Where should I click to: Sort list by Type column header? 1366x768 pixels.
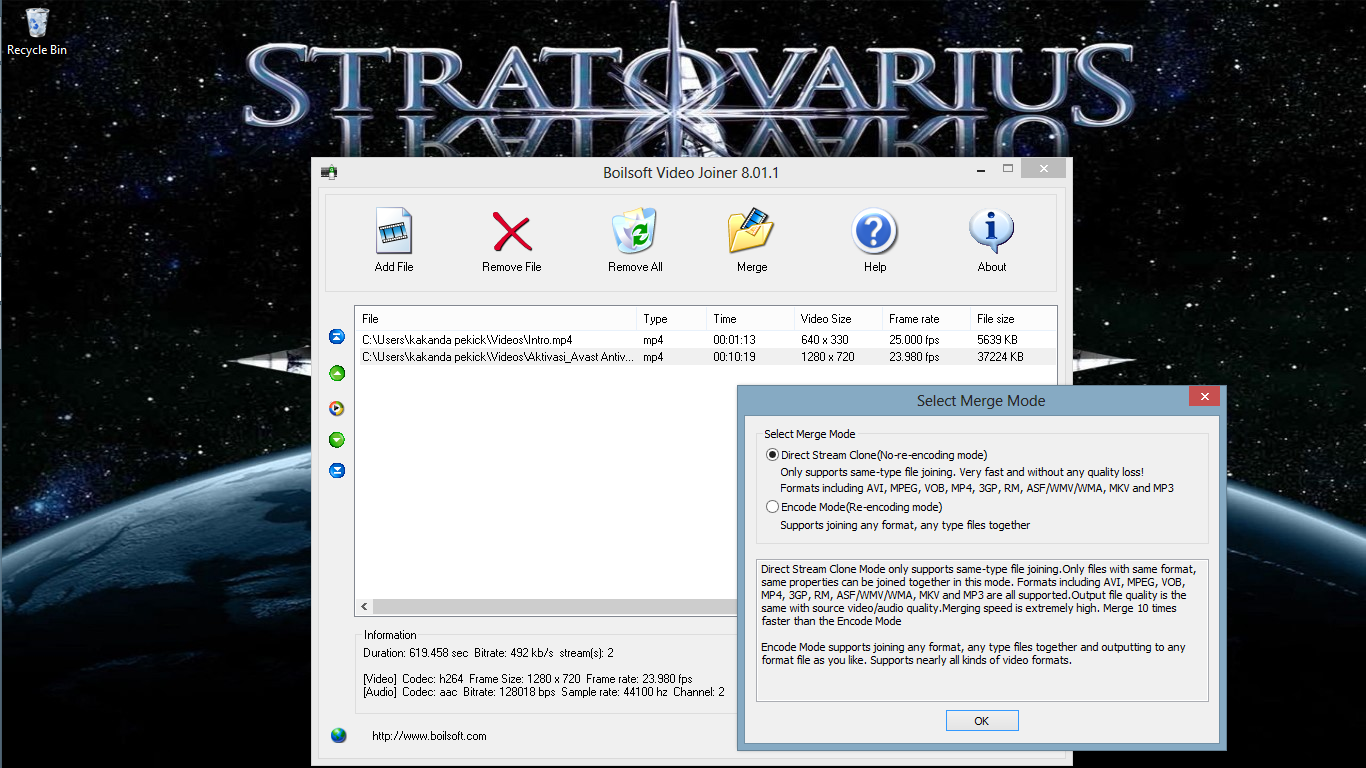[671, 318]
